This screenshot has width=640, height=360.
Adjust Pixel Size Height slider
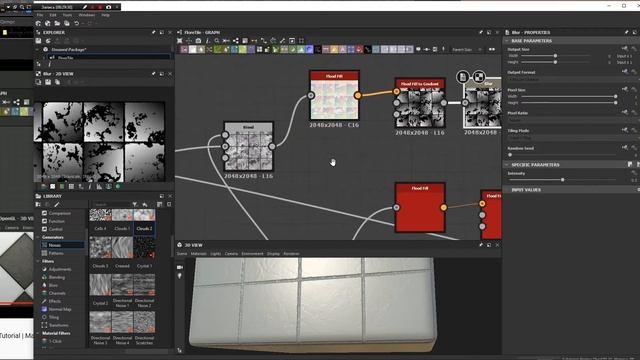(x=616, y=103)
